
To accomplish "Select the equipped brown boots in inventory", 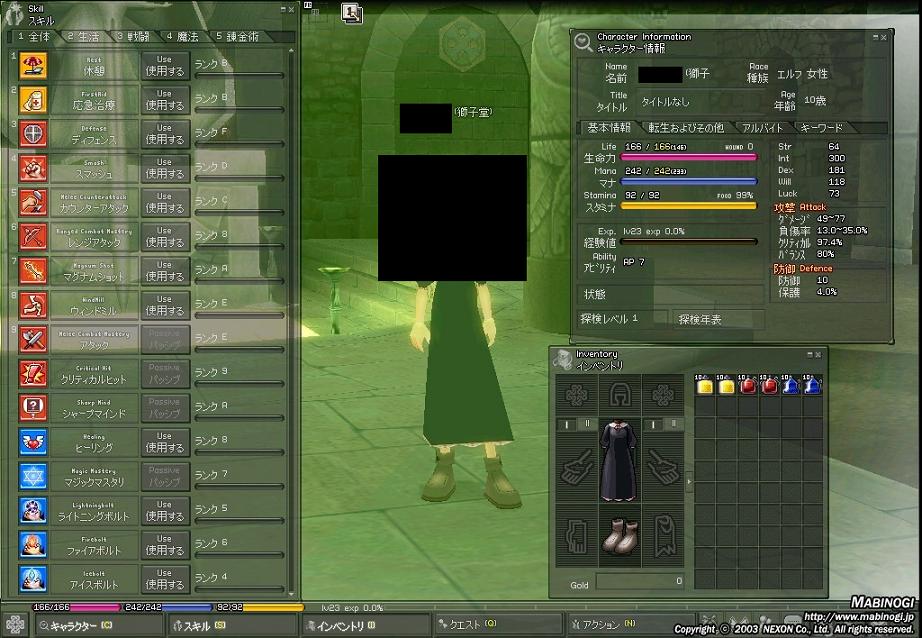I will 620,536.
